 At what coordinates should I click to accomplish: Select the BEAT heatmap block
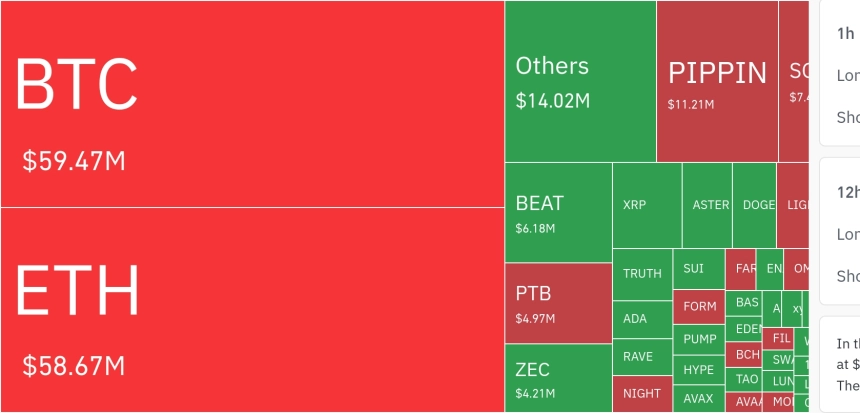(x=558, y=212)
